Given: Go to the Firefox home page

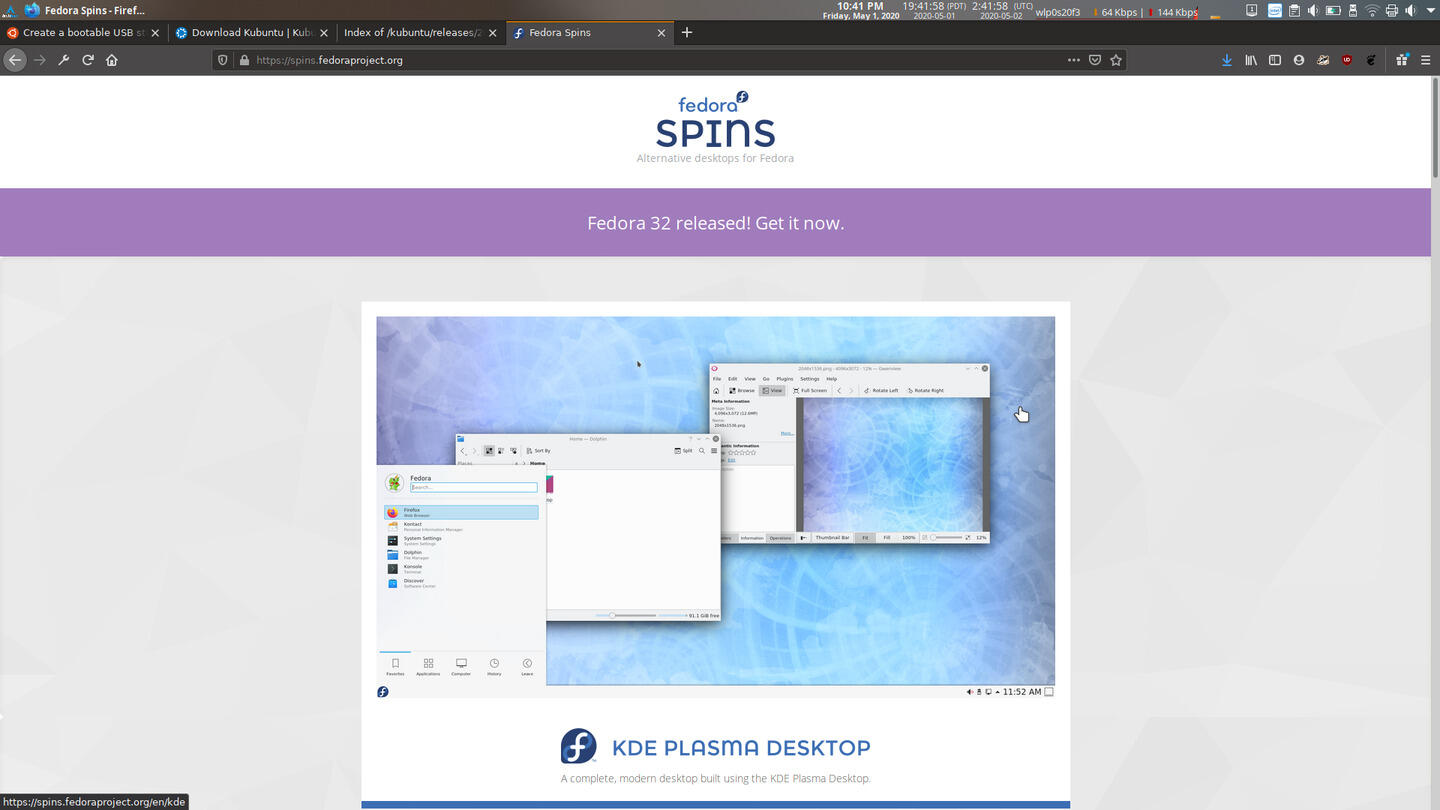Looking at the screenshot, I should pos(112,60).
